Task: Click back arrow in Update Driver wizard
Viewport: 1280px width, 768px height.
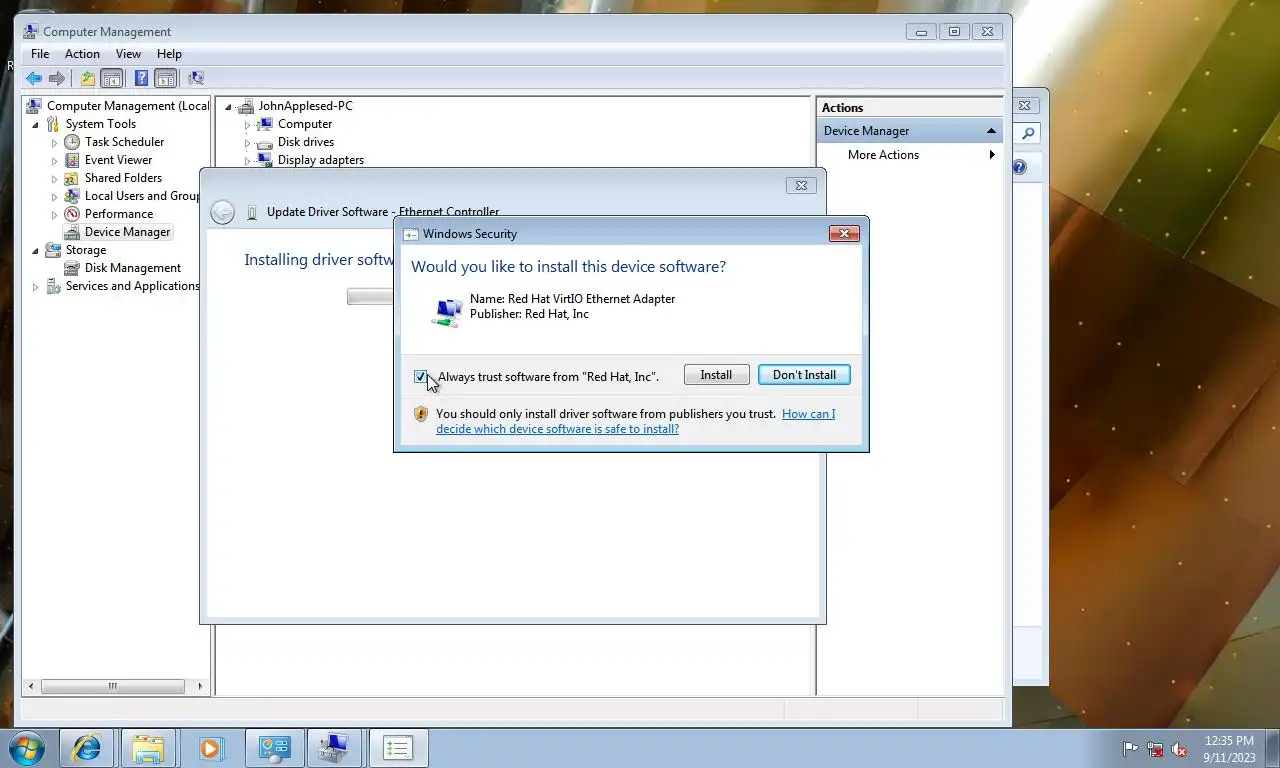Action: (x=222, y=212)
